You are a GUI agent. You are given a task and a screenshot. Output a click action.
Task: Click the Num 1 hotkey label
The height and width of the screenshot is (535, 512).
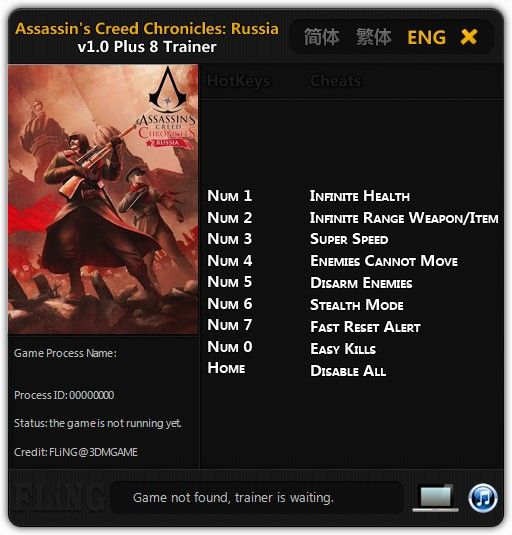(x=230, y=196)
